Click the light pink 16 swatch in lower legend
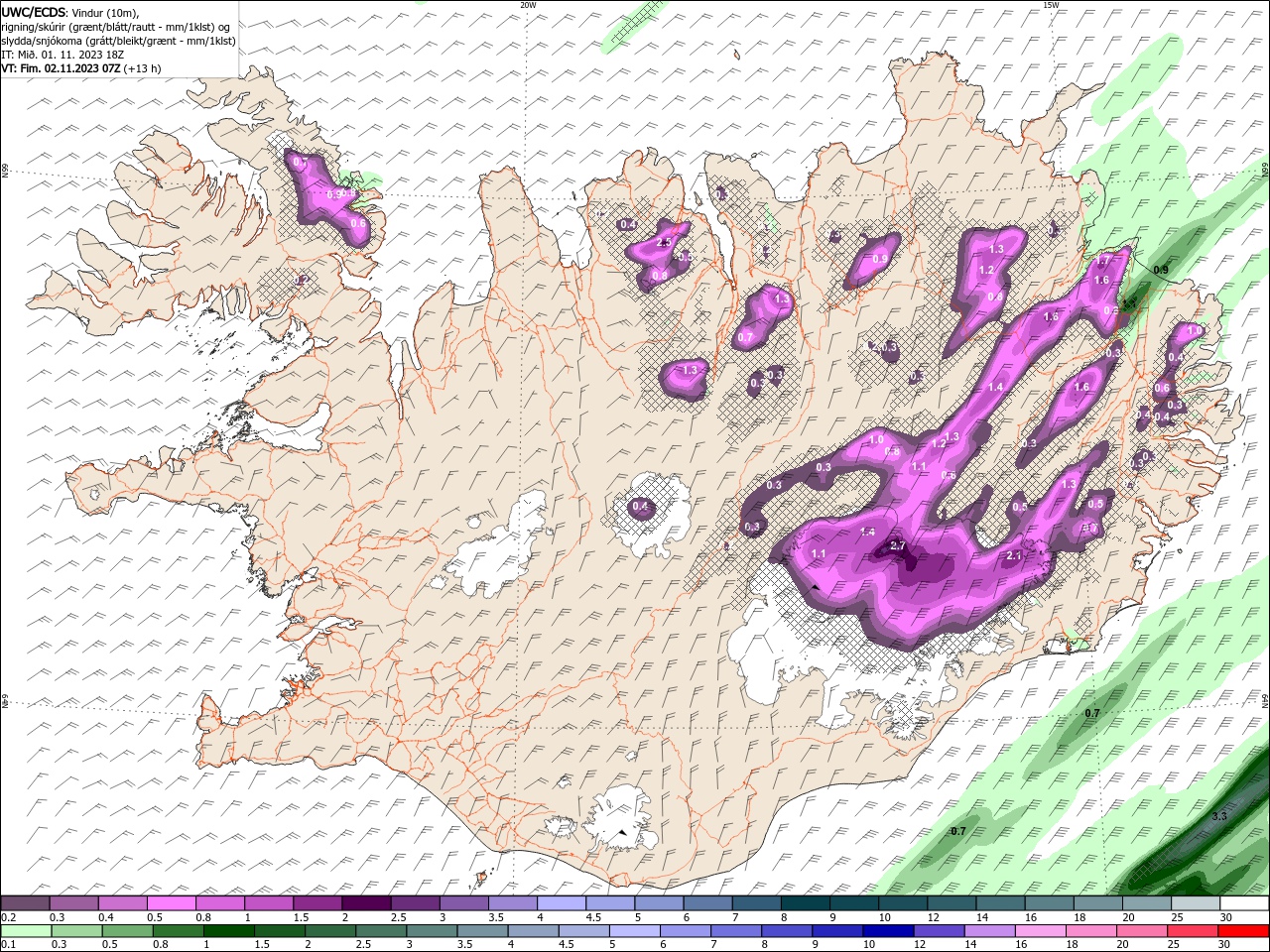The width and height of the screenshot is (1270, 952). pos(1041,931)
